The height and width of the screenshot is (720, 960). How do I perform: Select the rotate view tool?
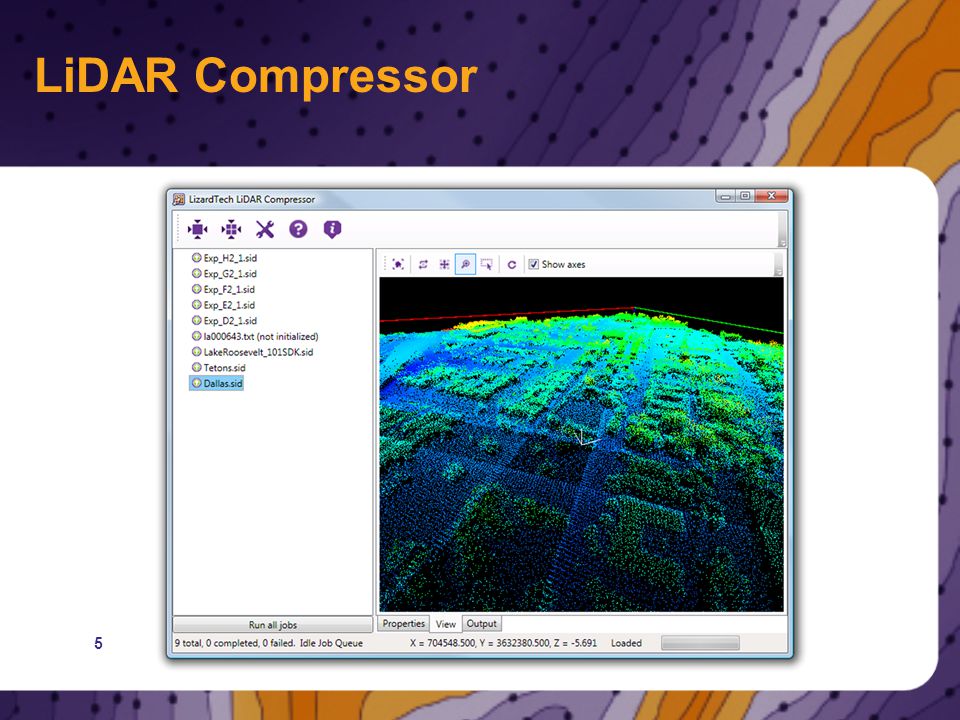(x=423, y=264)
